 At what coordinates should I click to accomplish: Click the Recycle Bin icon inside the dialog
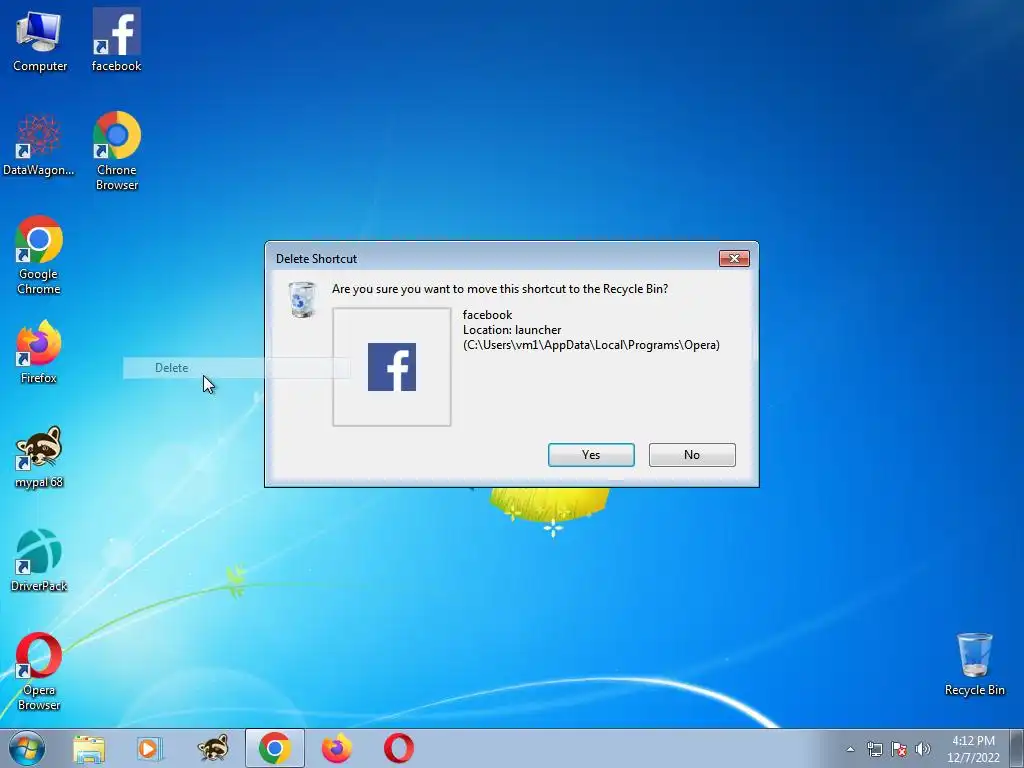coord(302,300)
